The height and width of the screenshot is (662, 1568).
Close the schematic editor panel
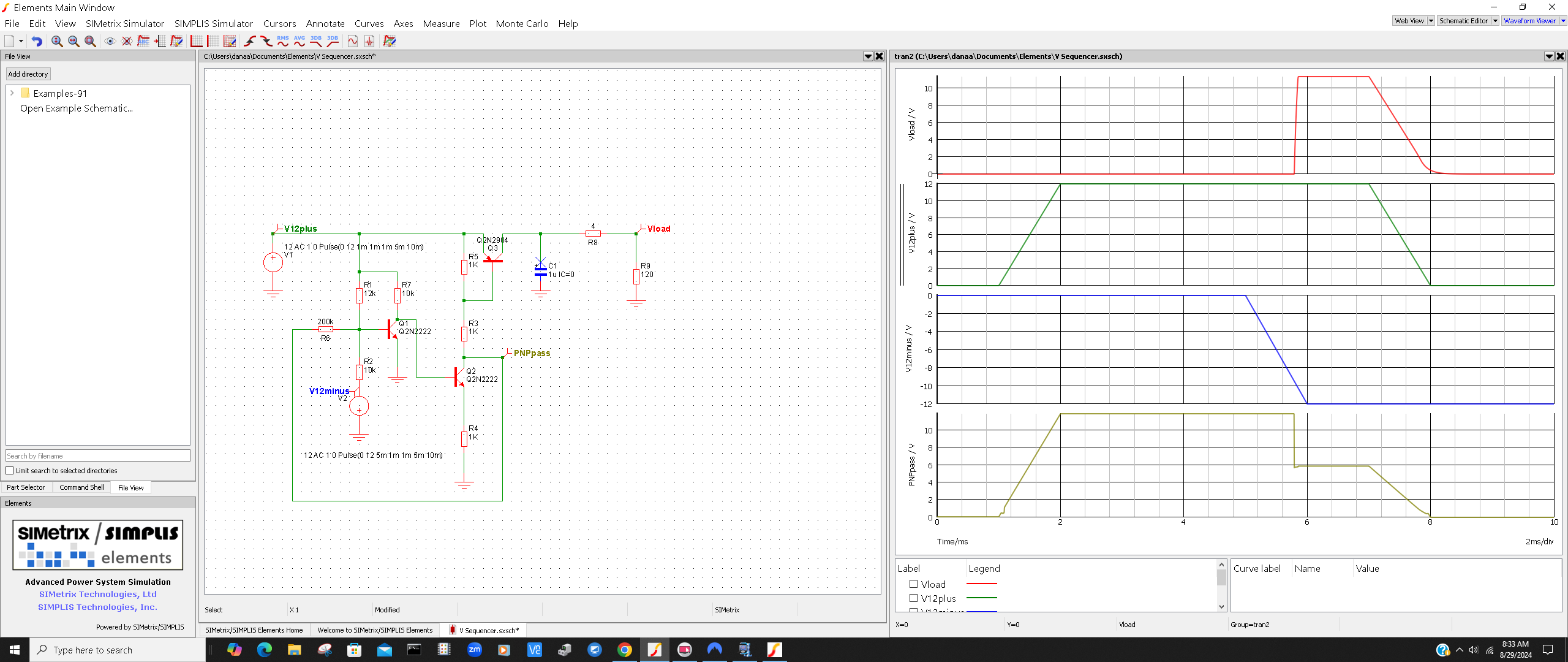(x=880, y=56)
